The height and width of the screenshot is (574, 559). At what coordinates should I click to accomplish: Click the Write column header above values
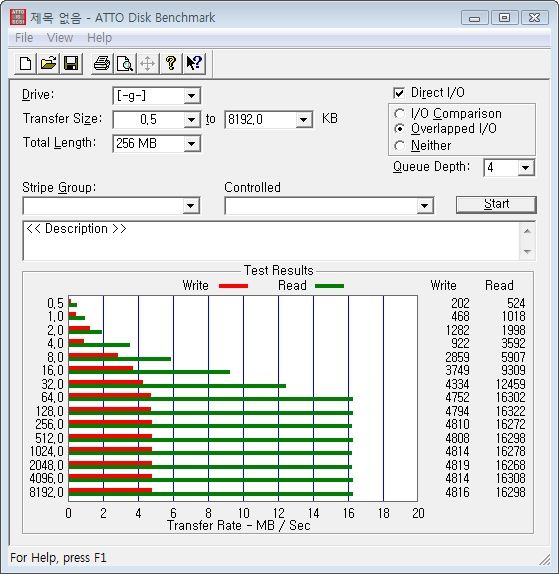coord(443,286)
